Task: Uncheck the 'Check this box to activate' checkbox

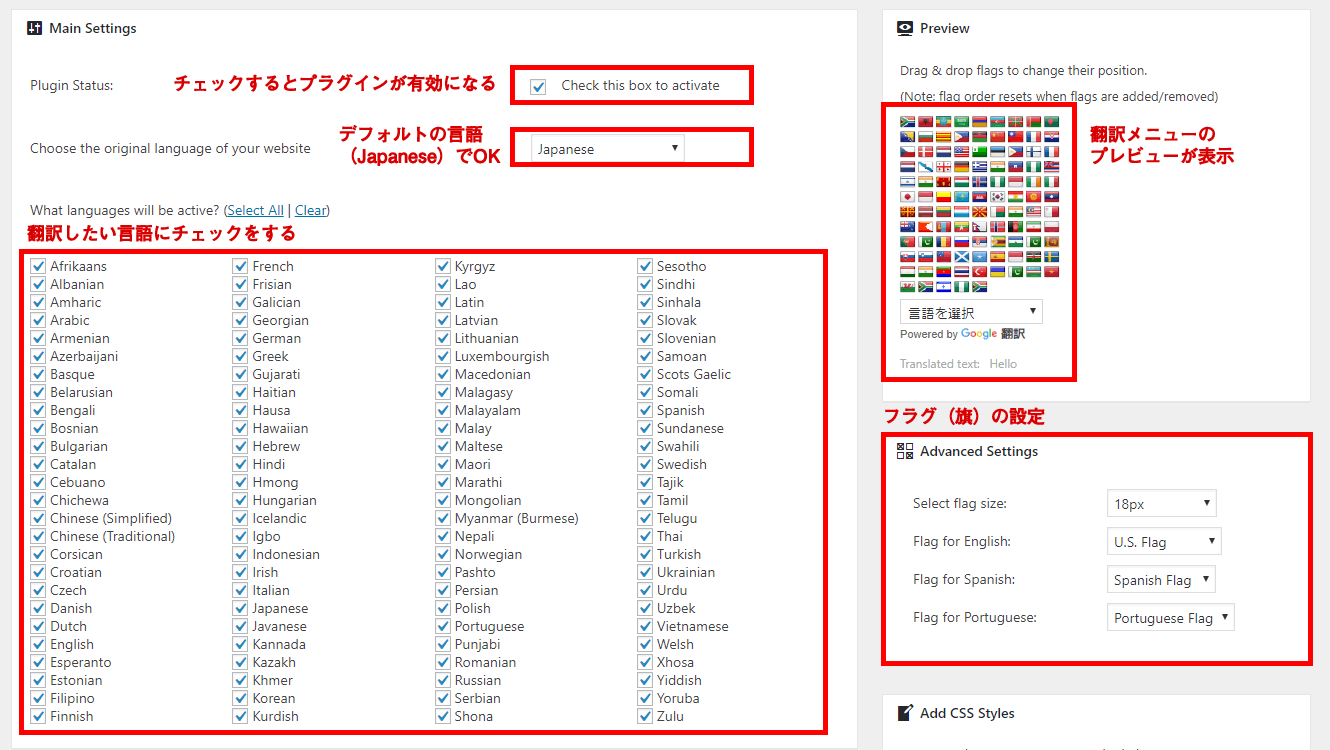Action: 538,87
